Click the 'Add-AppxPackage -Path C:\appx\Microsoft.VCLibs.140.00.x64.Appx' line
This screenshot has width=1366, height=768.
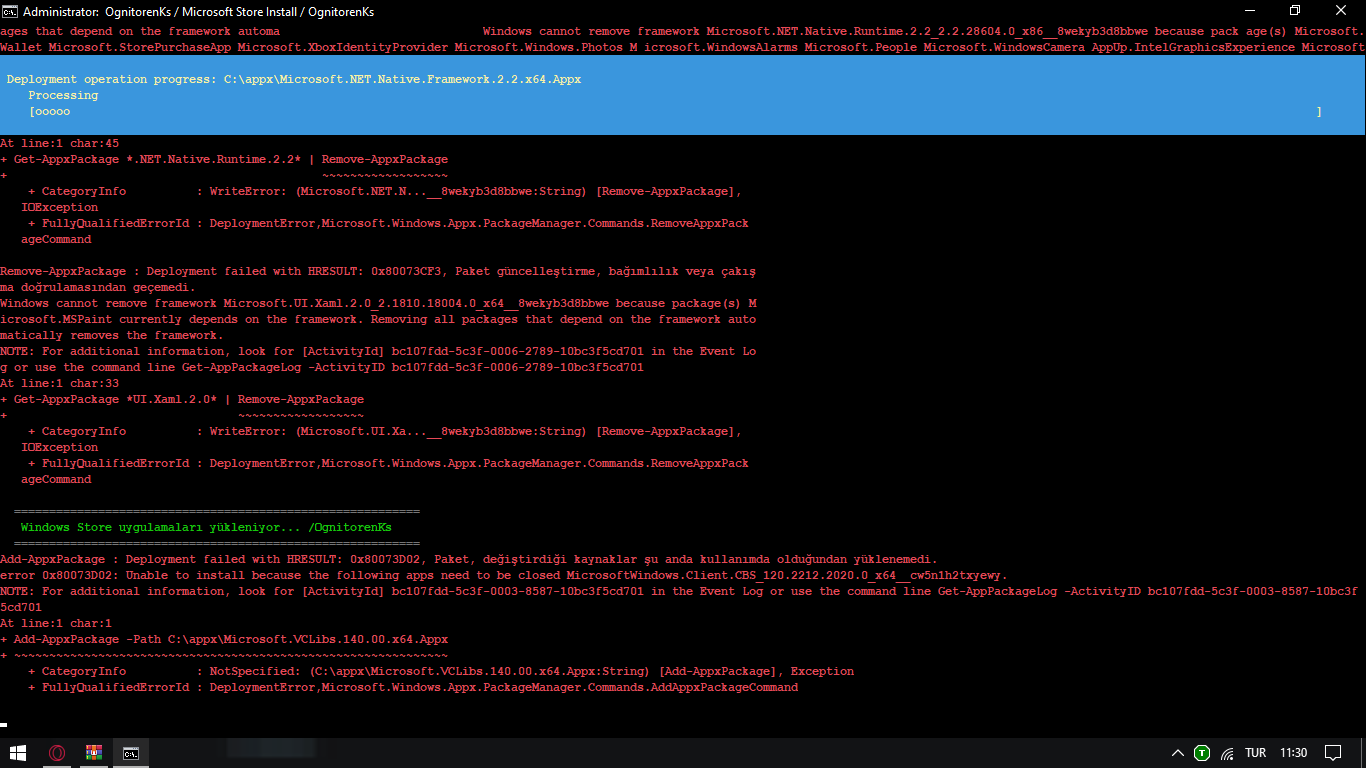click(224, 639)
